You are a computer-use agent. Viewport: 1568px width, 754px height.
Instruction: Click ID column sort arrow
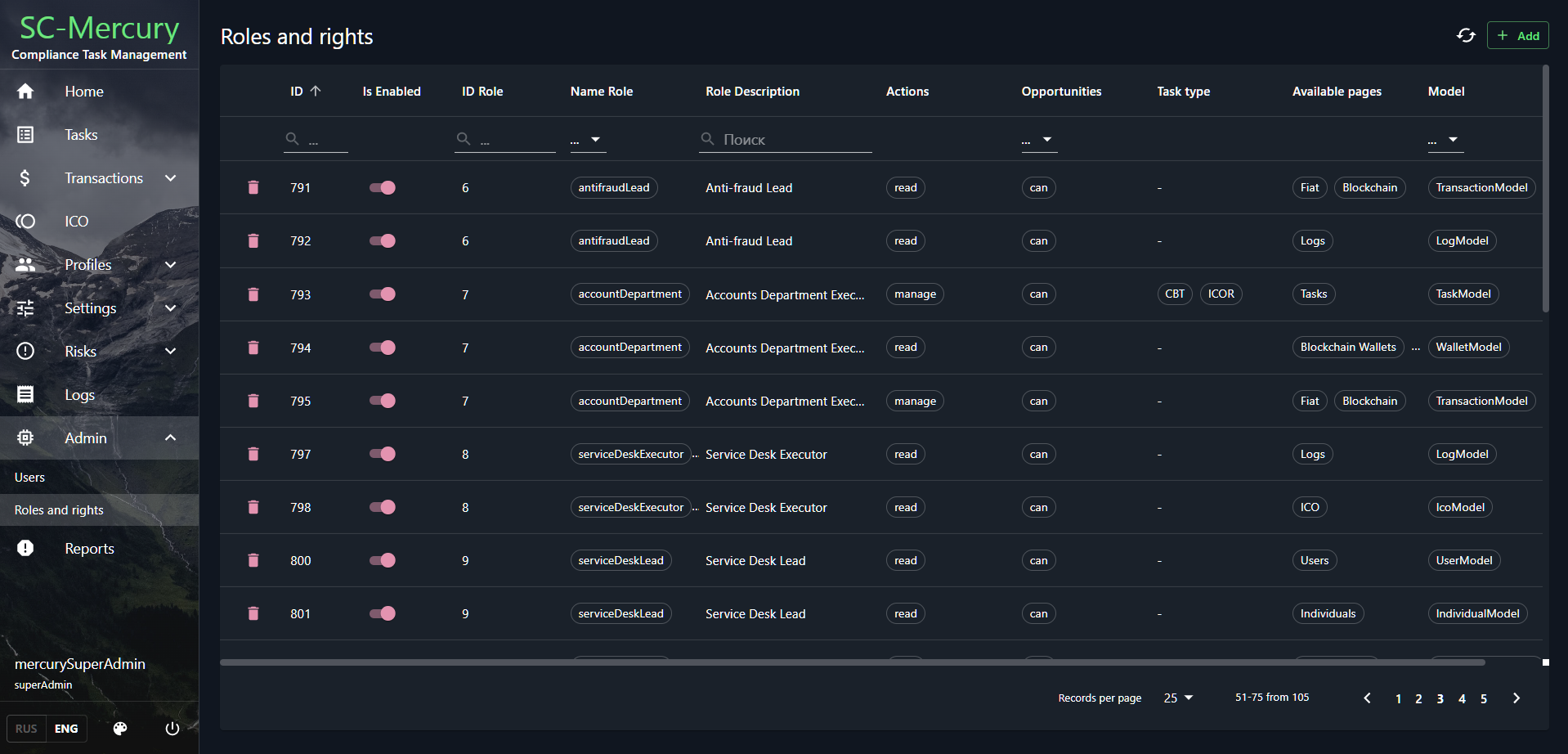coord(316,92)
